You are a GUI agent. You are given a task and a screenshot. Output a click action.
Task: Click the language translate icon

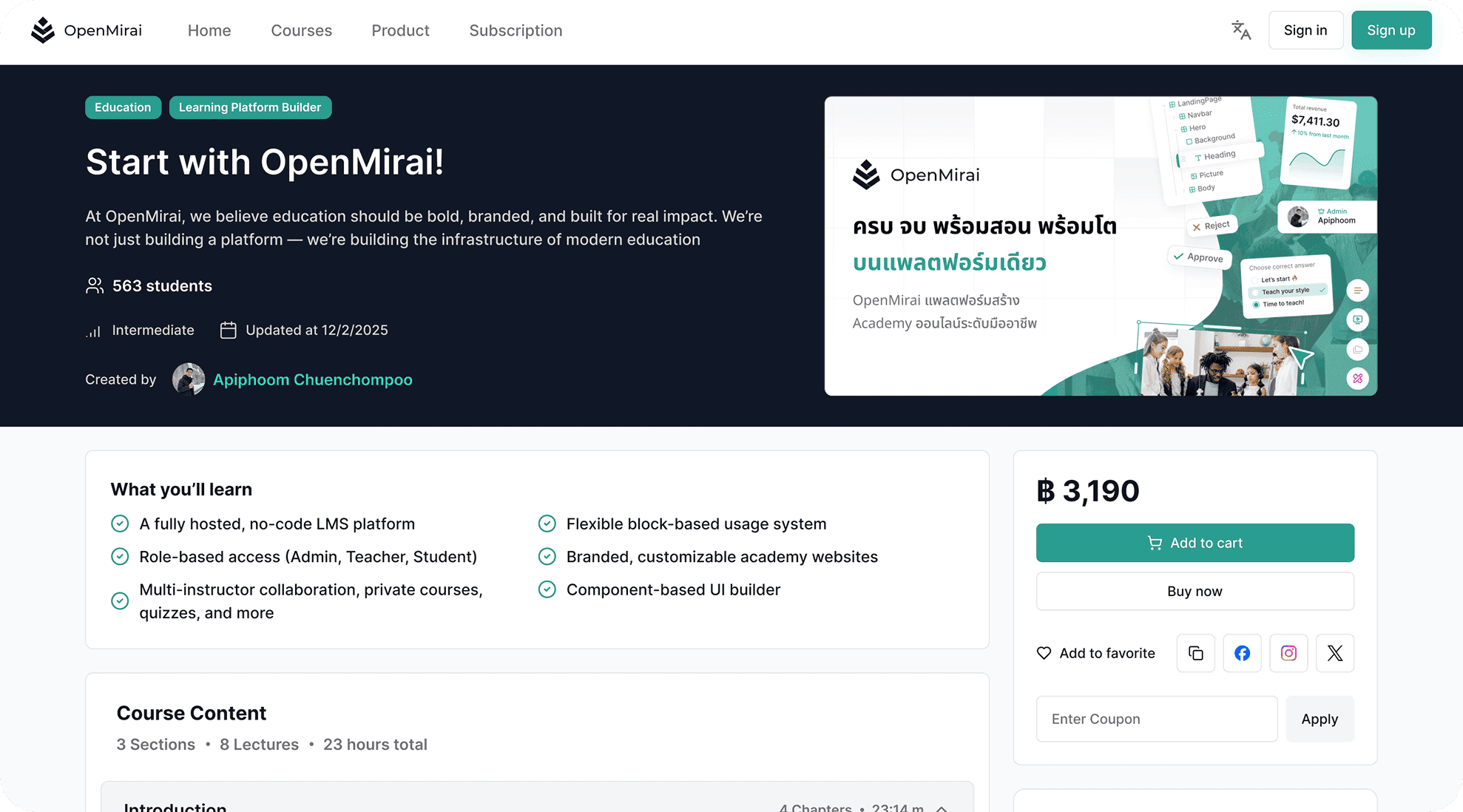click(1240, 30)
